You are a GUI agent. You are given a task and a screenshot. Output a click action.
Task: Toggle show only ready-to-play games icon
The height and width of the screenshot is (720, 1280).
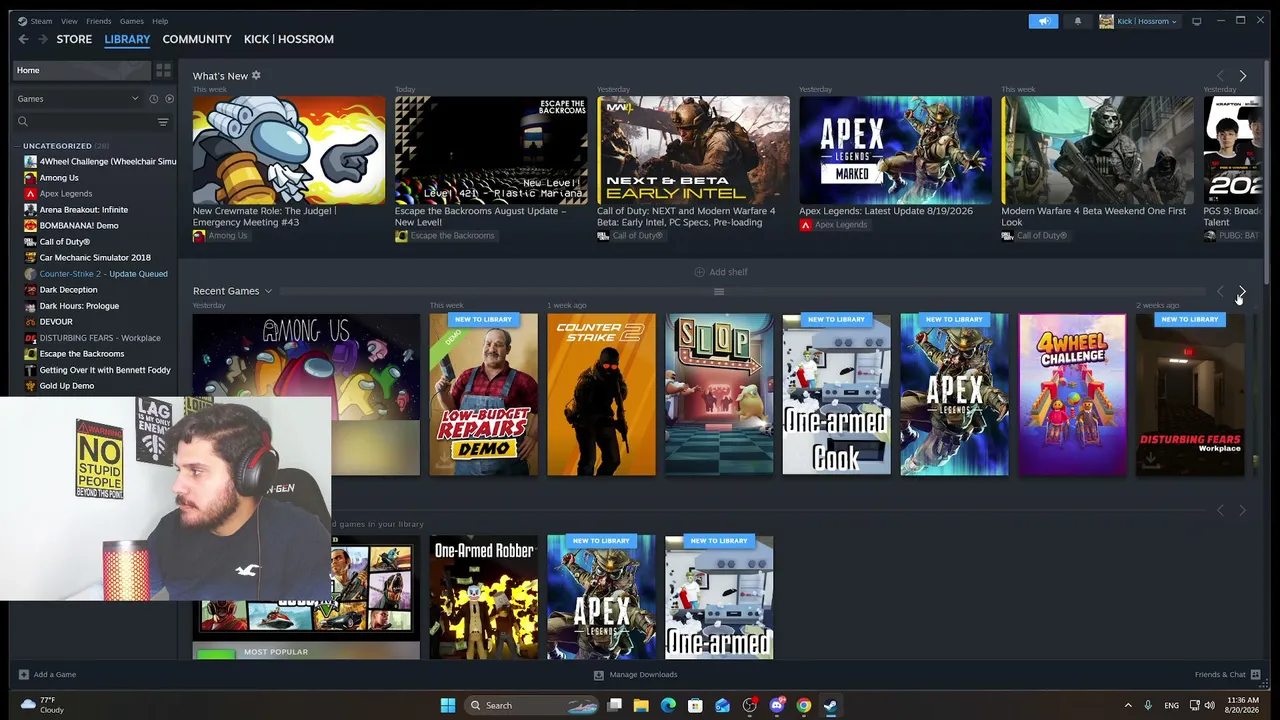pyautogui.click(x=169, y=99)
